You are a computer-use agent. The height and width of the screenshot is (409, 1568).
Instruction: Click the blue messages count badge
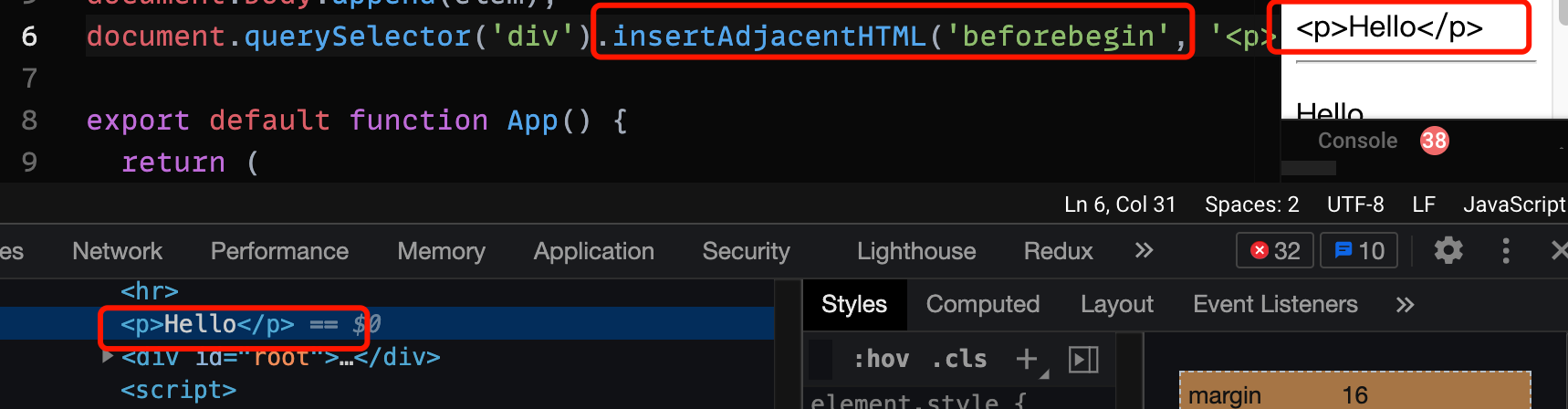click(x=1359, y=250)
